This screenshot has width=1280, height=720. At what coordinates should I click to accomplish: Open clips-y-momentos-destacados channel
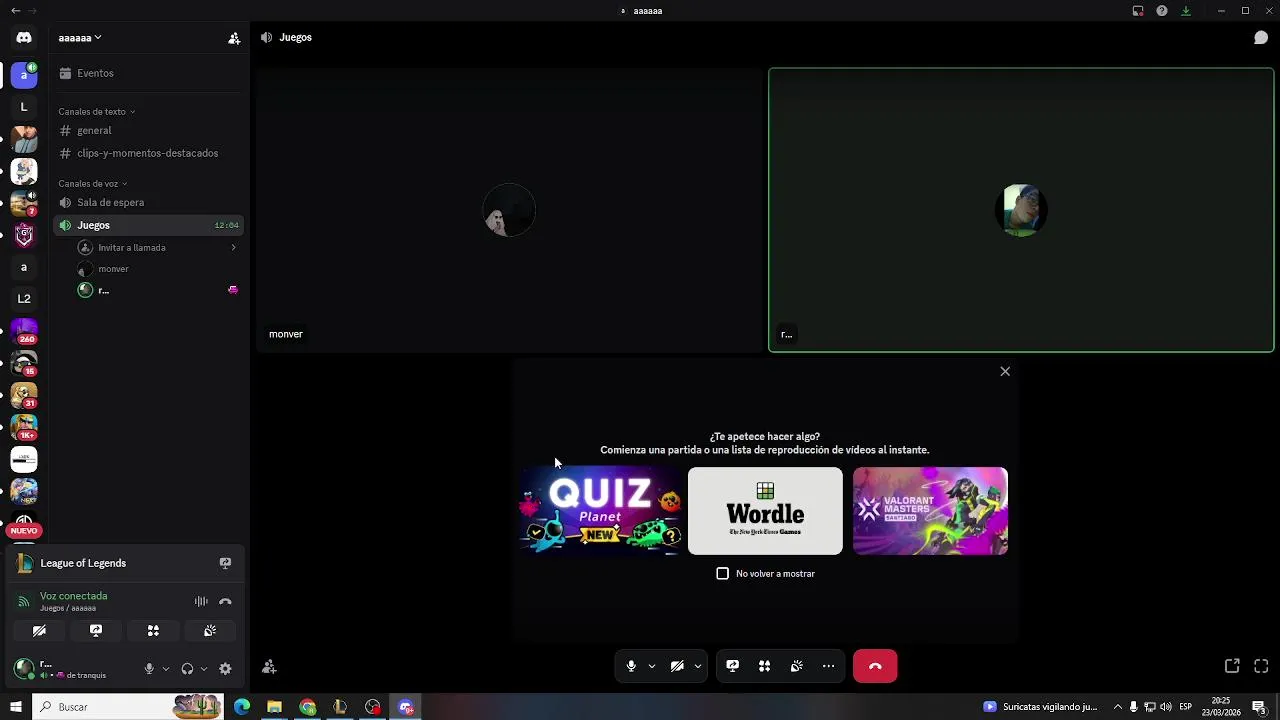click(148, 153)
